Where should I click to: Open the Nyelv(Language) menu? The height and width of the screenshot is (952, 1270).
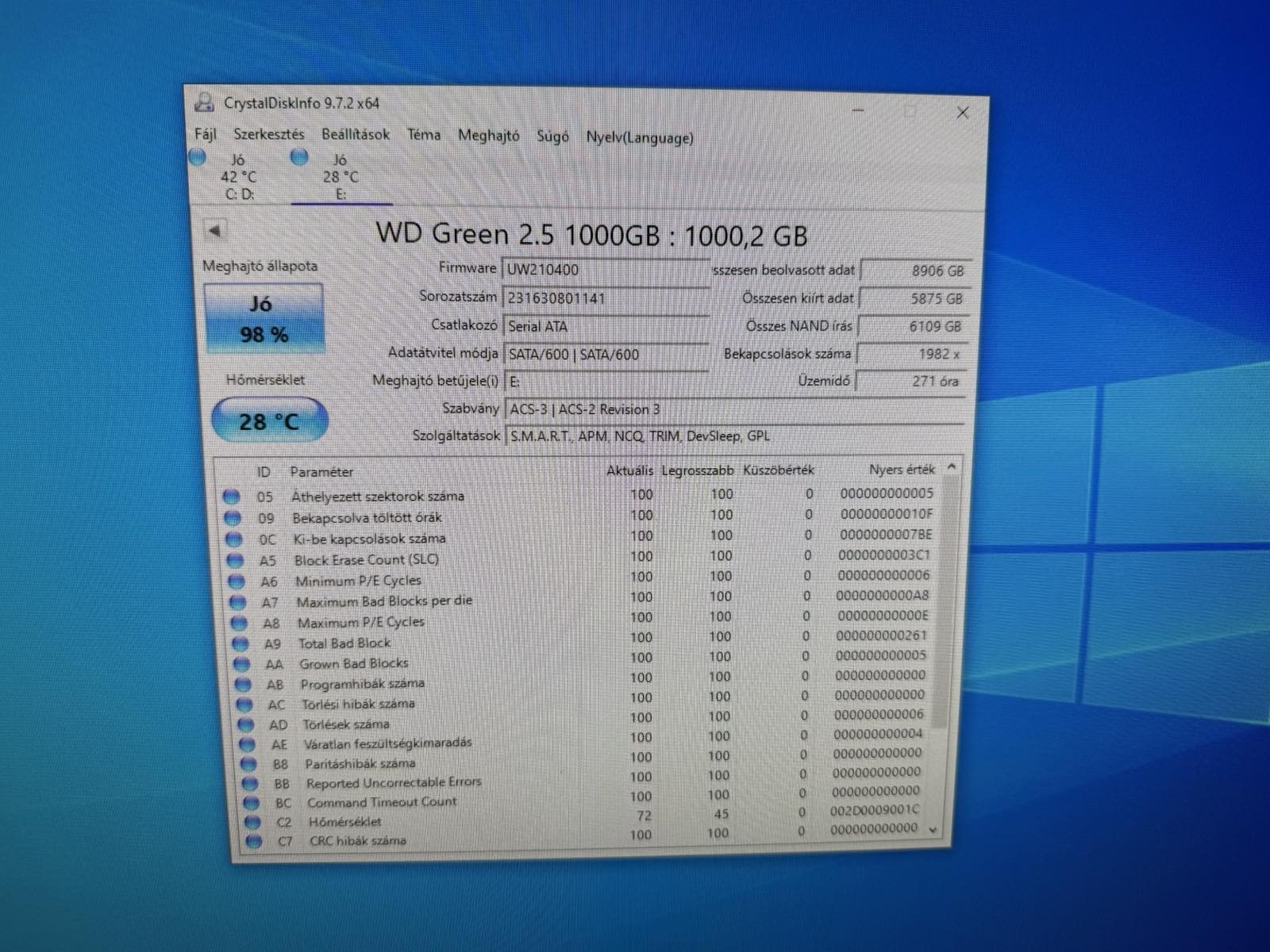click(x=640, y=137)
